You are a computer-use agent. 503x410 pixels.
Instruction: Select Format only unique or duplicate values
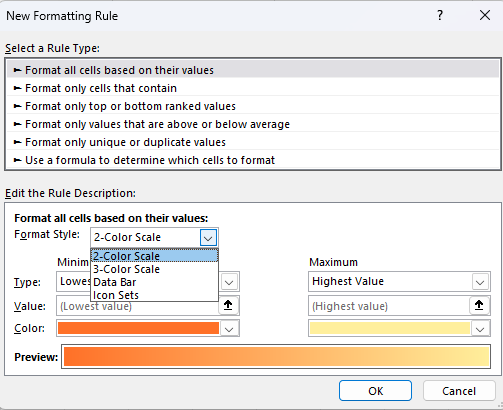[x=253, y=142]
